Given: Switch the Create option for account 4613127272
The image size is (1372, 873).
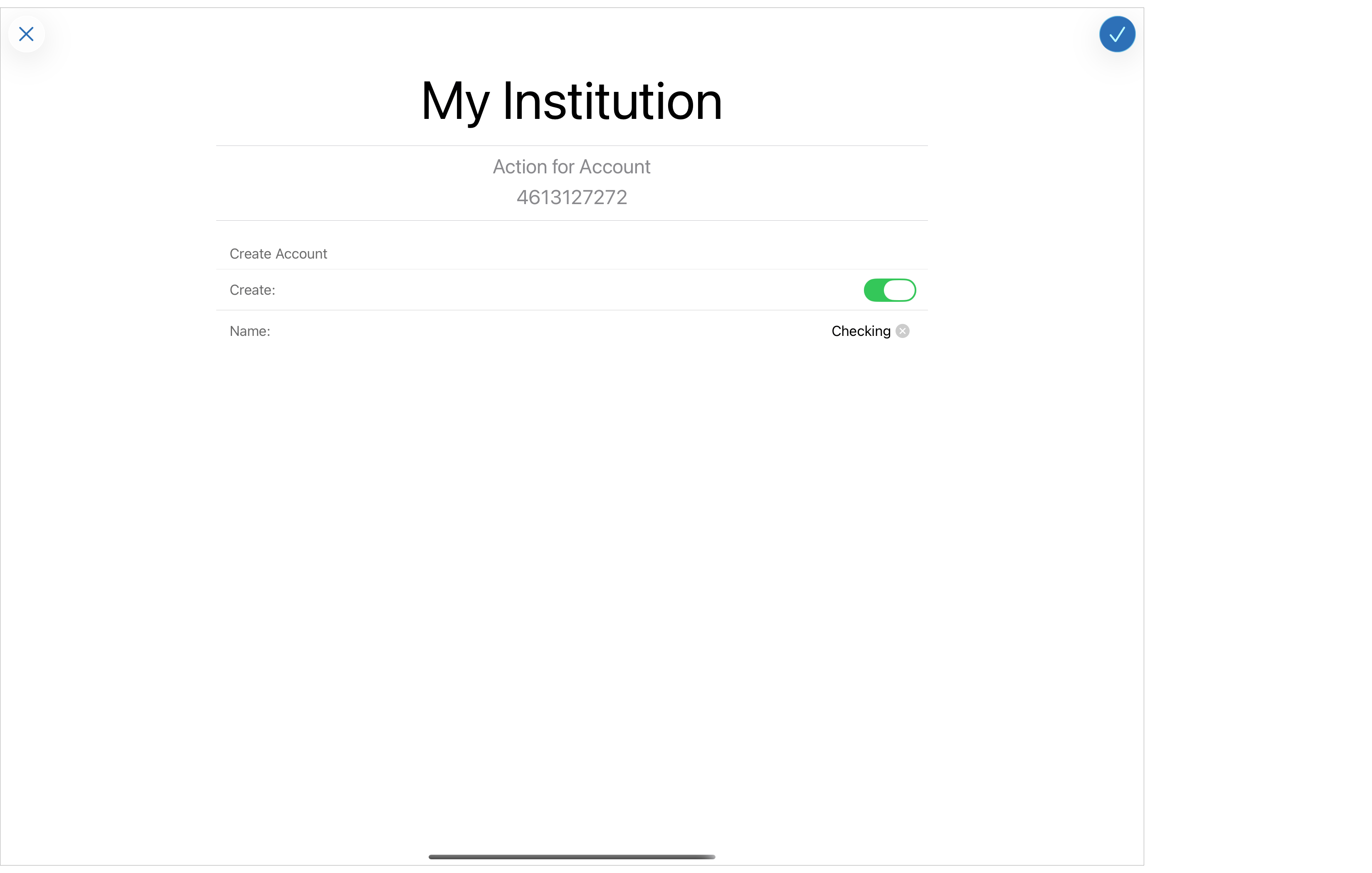Looking at the screenshot, I should pos(889,290).
